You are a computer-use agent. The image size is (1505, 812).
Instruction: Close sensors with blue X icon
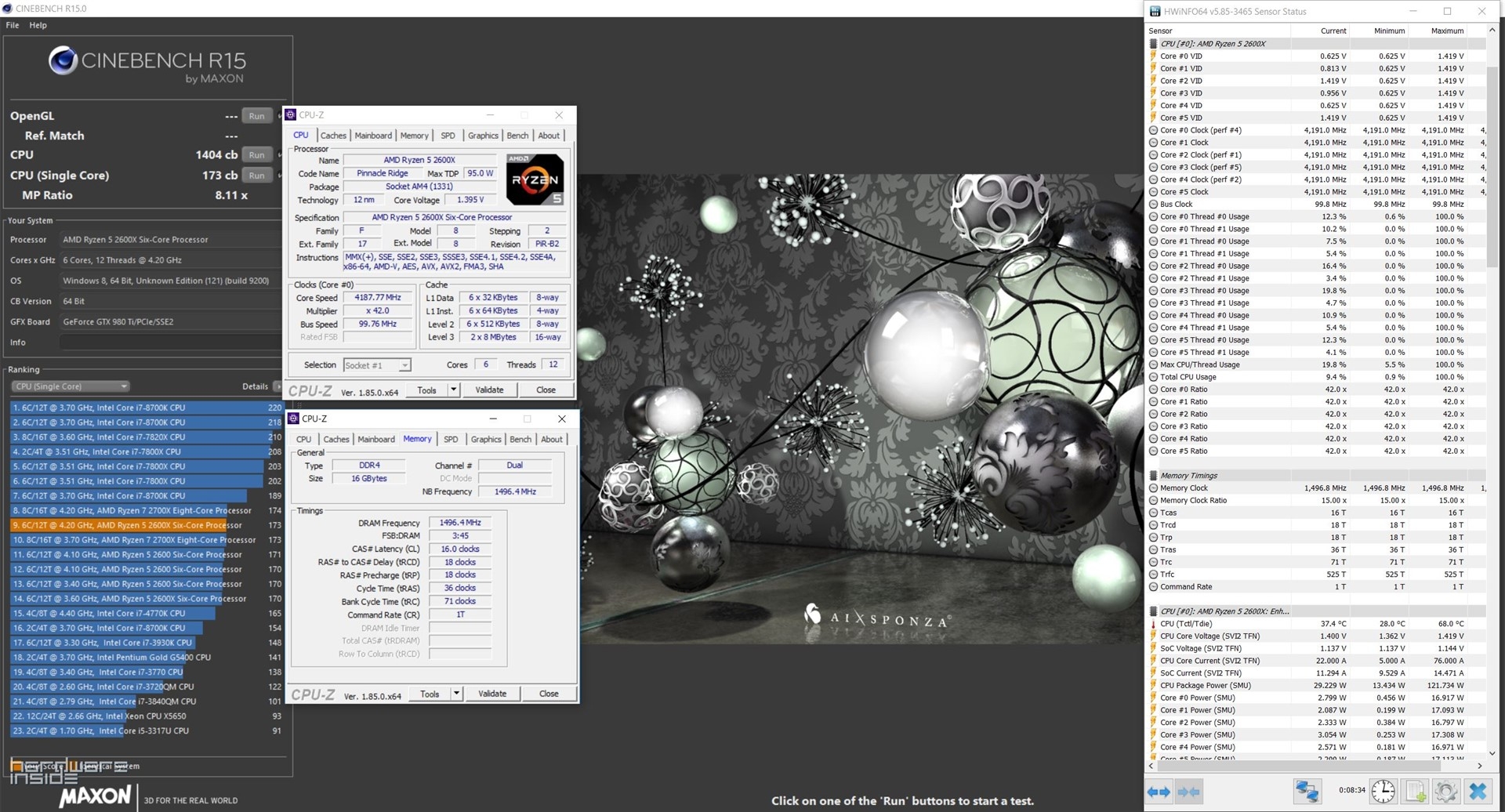[x=1478, y=792]
